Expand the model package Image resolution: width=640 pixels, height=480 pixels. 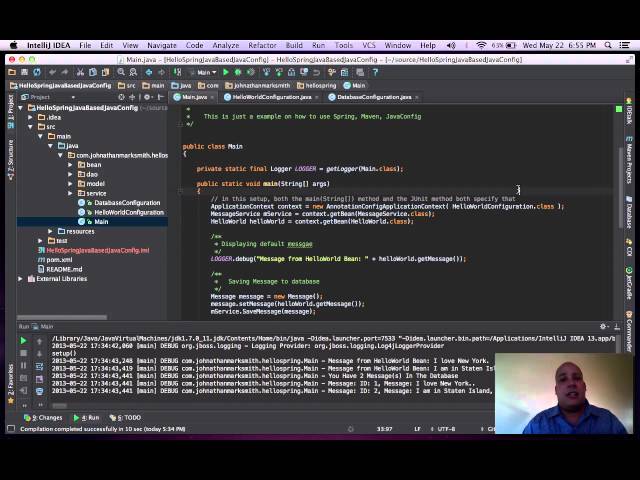click(70, 184)
